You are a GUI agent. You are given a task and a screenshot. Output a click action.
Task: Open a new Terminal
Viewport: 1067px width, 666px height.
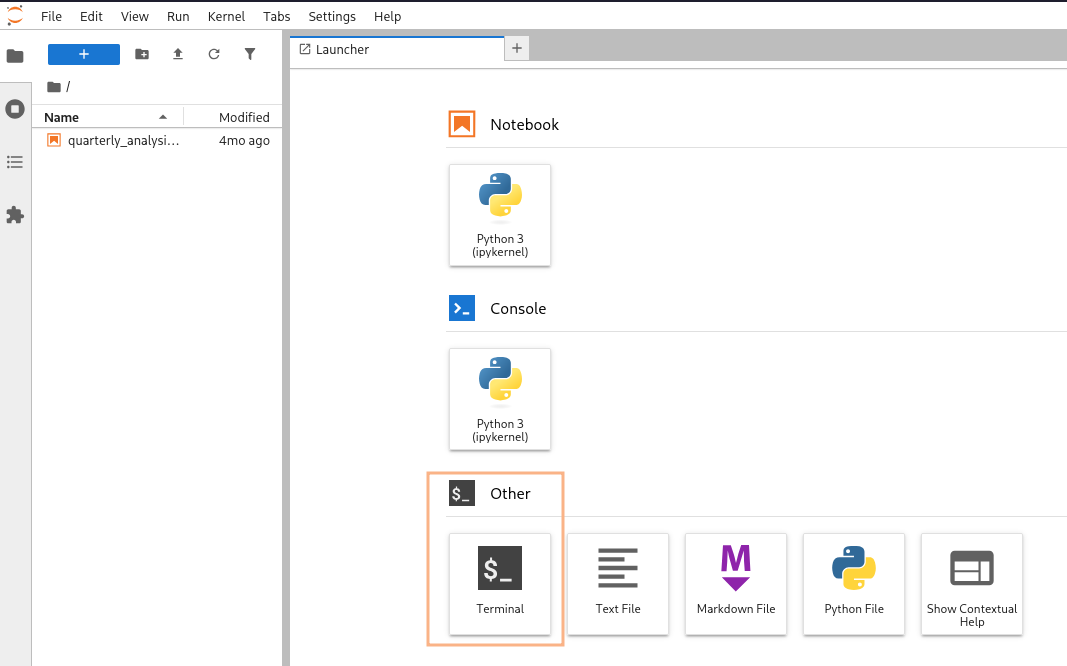500,584
